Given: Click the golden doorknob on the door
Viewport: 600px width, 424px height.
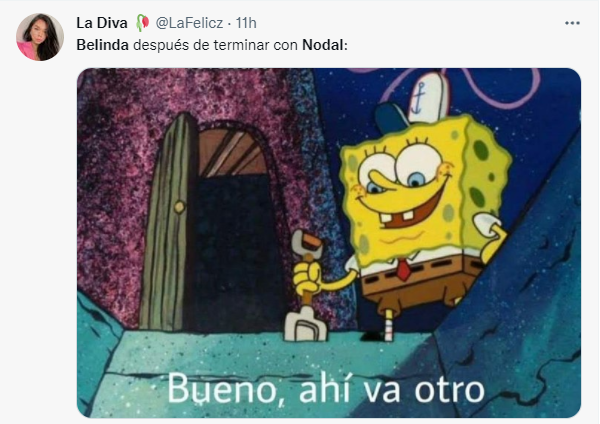Looking at the screenshot, I should click(x=179, y=207).
